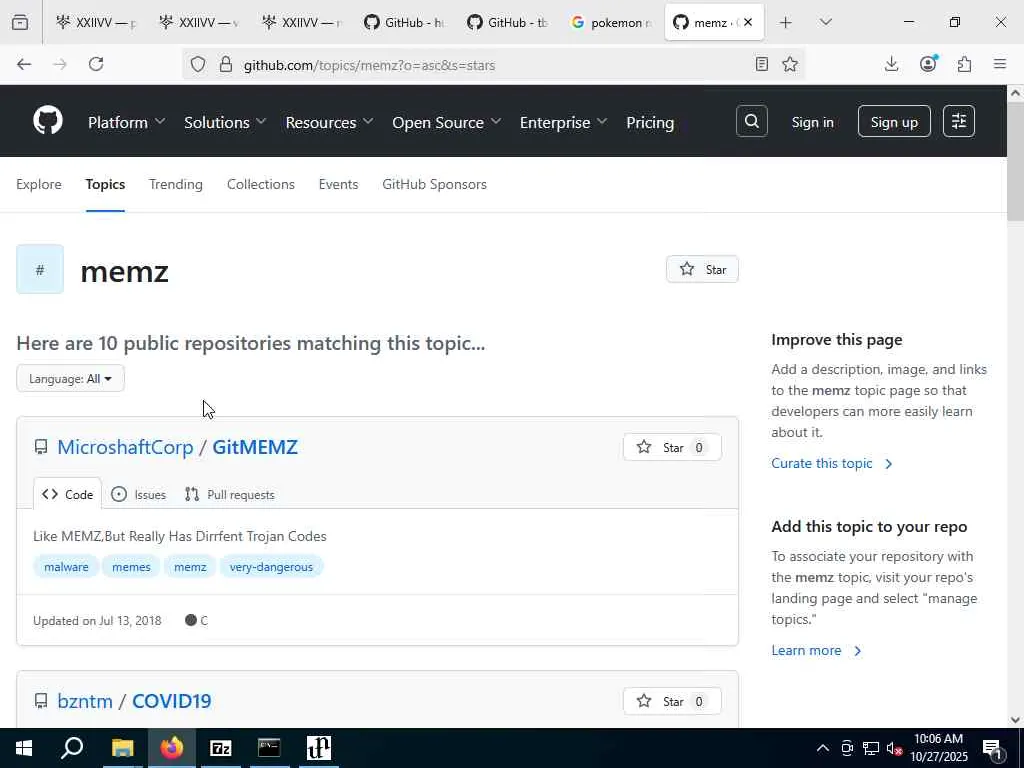The image size is (1024, 768).
Task: Click the volume muted tray icon
Action: [x=894, y=748]
